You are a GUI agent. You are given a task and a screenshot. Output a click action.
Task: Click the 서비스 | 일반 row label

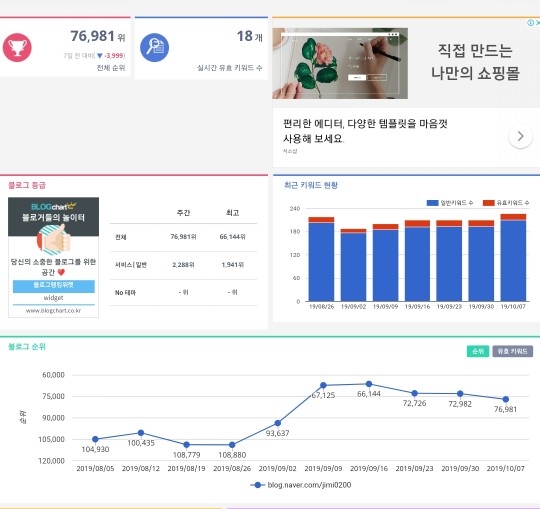131,265
